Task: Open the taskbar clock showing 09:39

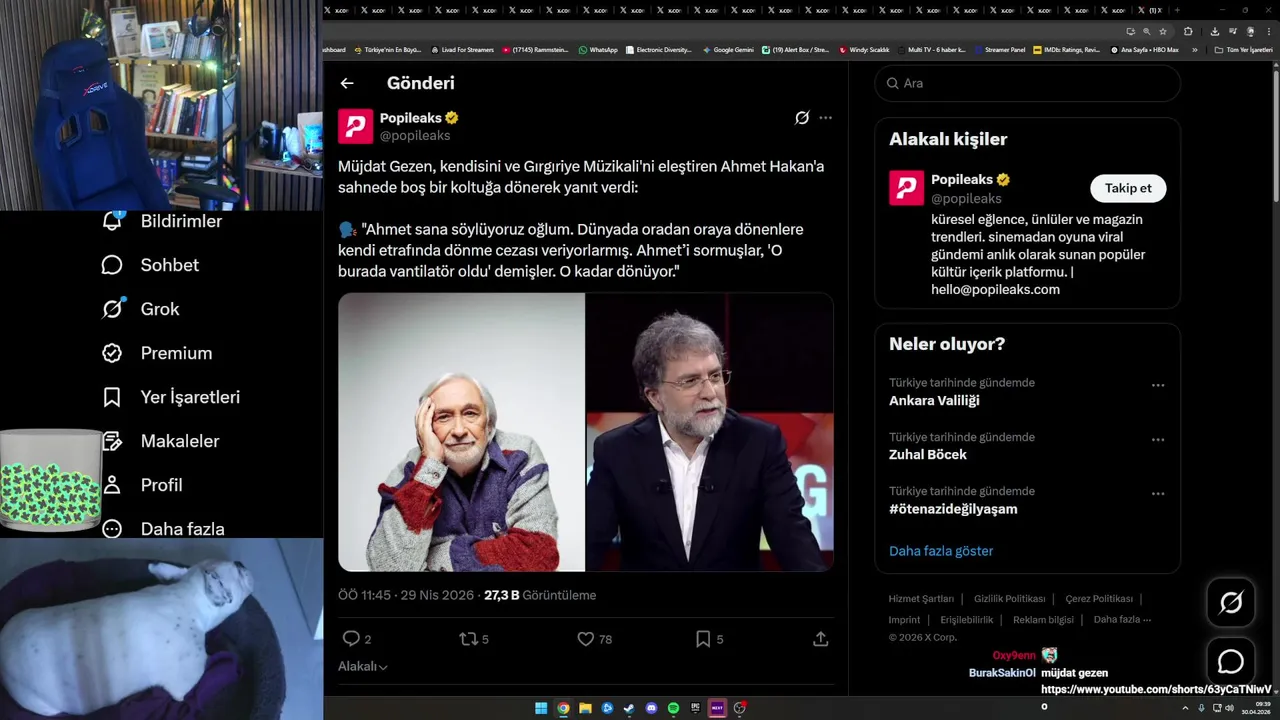Action: click(x=1255, y=708)
